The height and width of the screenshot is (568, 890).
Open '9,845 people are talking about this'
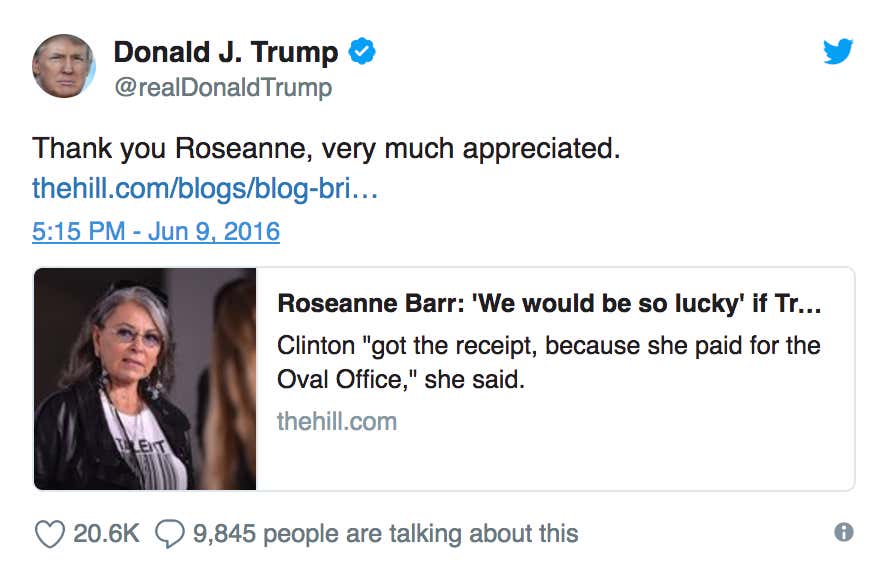[x=385, y=534]
